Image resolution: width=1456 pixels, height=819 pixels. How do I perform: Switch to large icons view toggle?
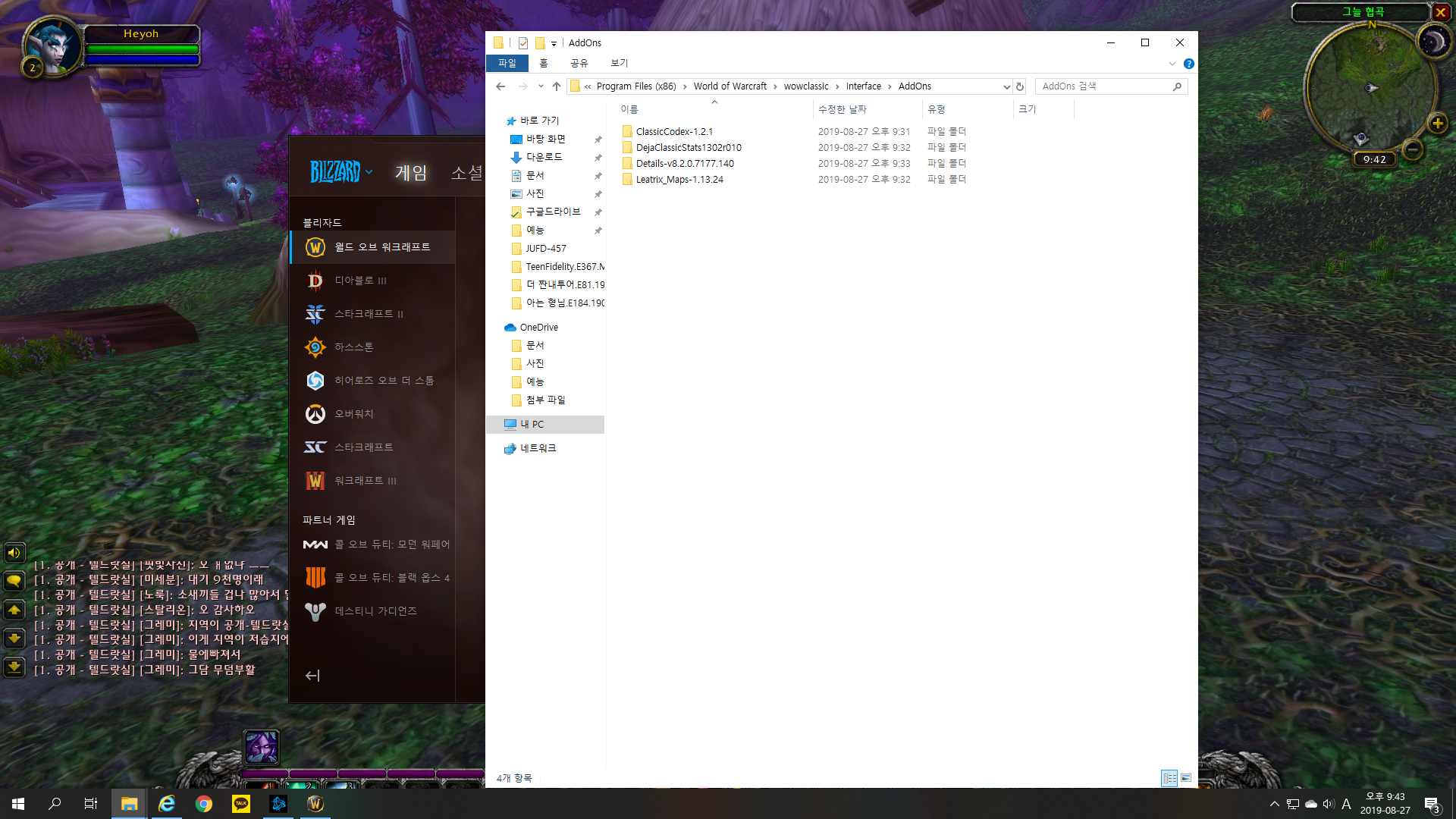[1186, 778]
